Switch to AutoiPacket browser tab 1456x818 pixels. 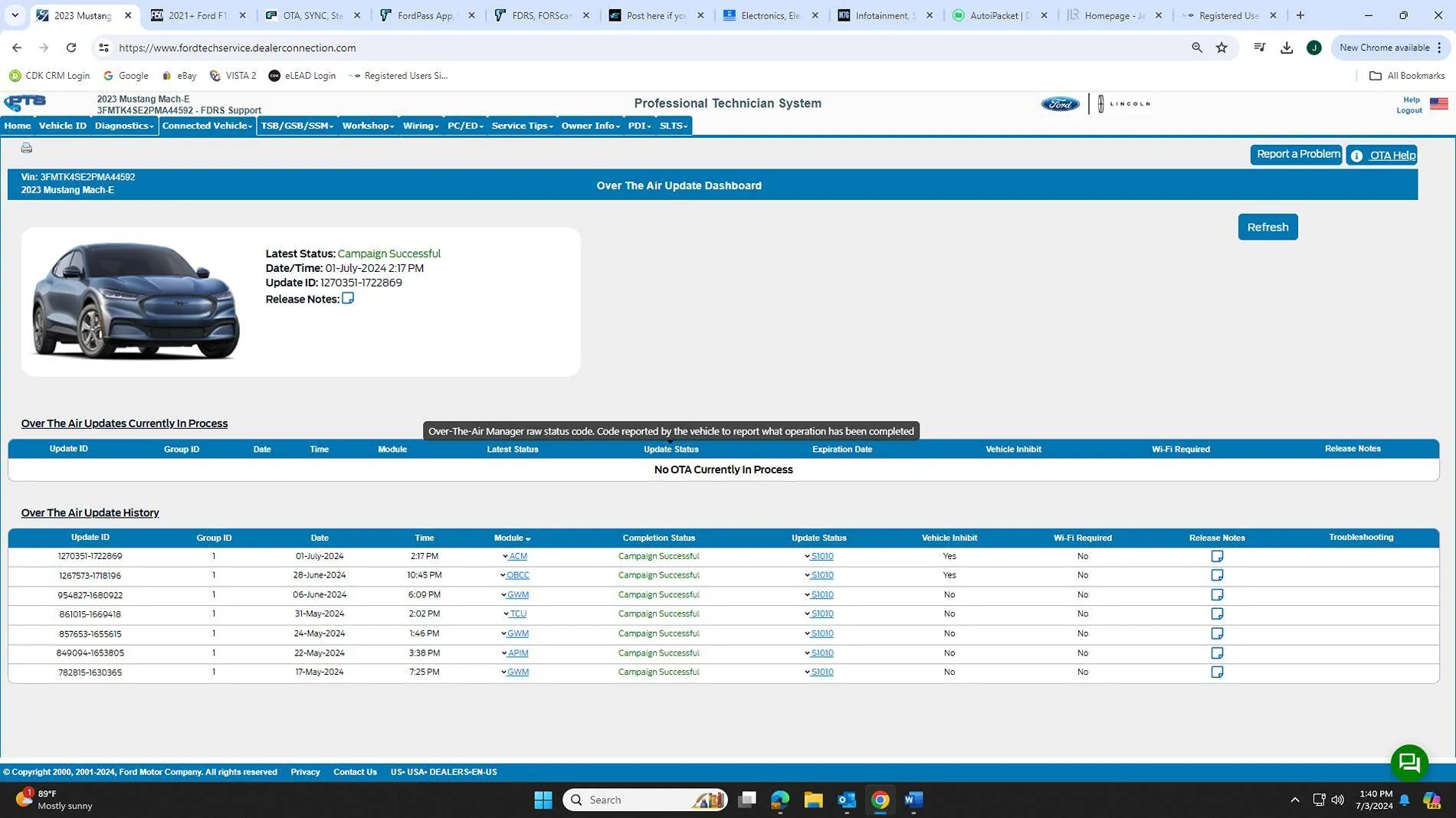tap(1000, 15)
